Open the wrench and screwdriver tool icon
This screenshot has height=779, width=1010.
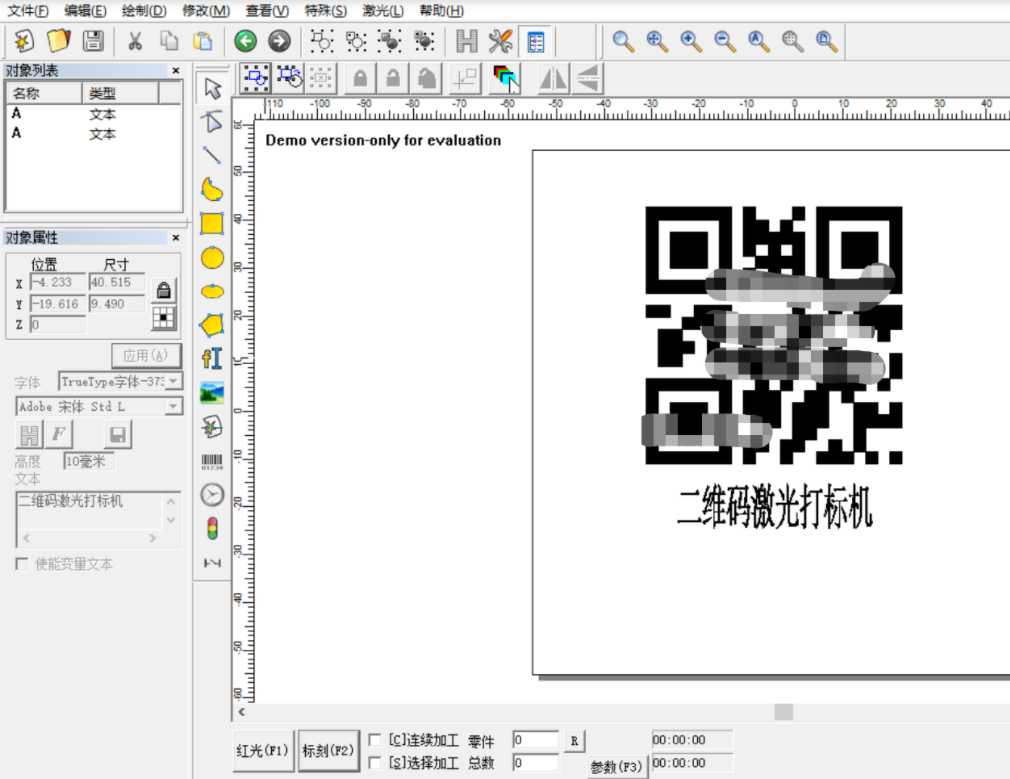click(x=500, y=41)
